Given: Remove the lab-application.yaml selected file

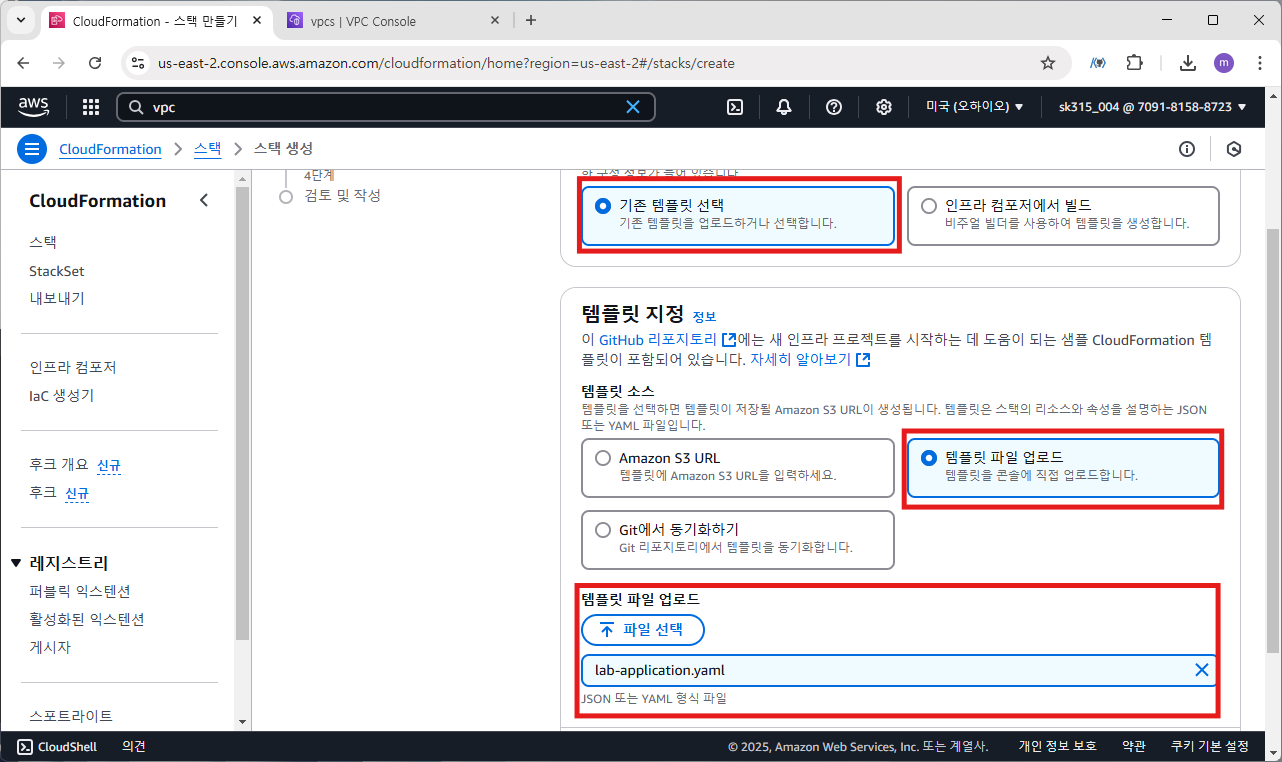Looking at the screenshot, I should 1202,670.
